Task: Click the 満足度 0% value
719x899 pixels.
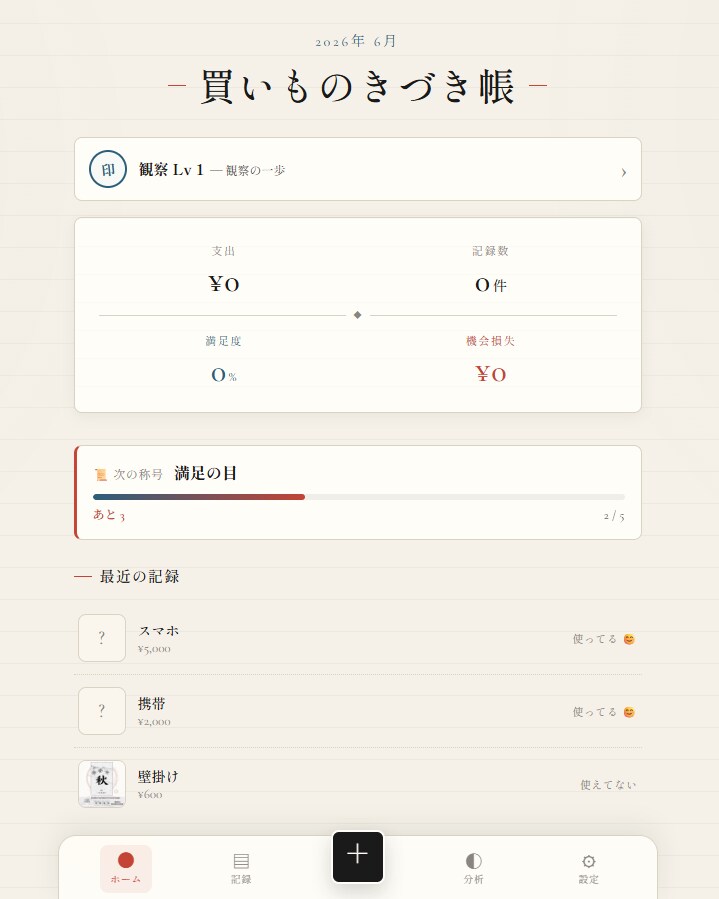Action: point(224,375)
